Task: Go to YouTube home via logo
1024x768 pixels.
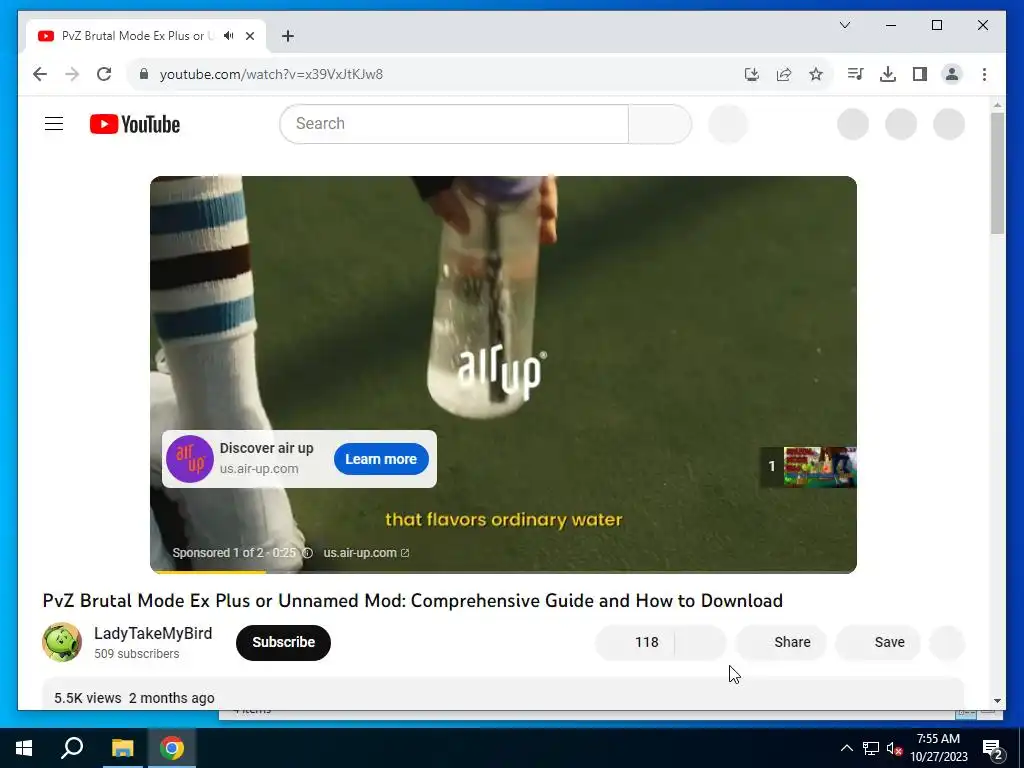Action: tap(135, 124)
